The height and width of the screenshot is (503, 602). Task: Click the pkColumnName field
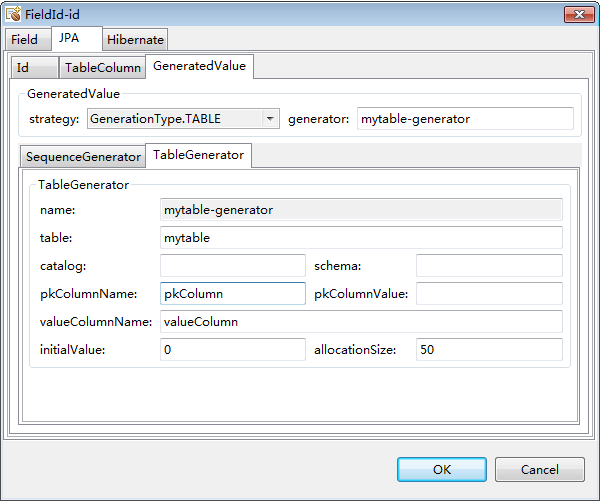[x=232, y=294]
